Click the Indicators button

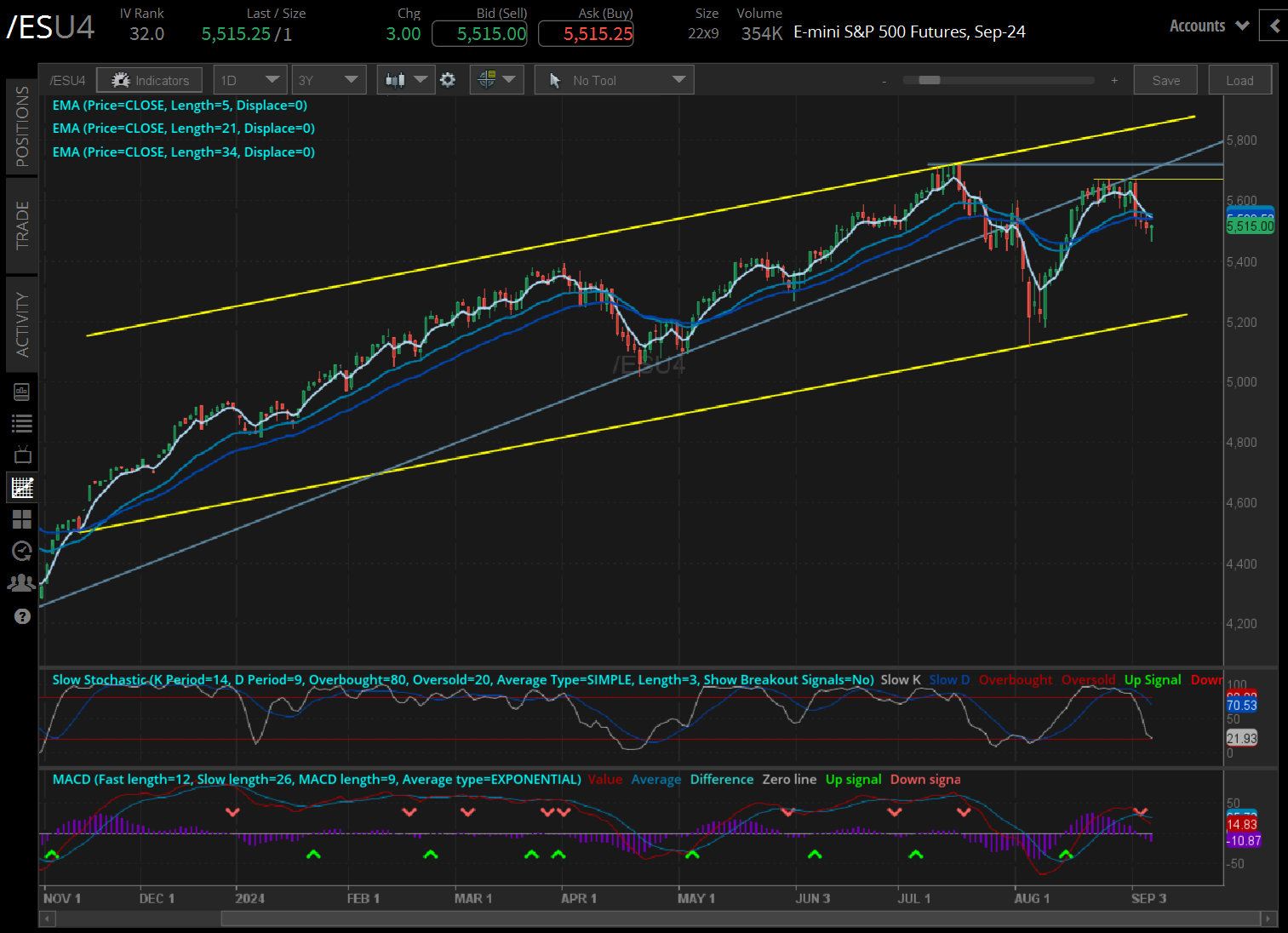(x=149, y=79)
